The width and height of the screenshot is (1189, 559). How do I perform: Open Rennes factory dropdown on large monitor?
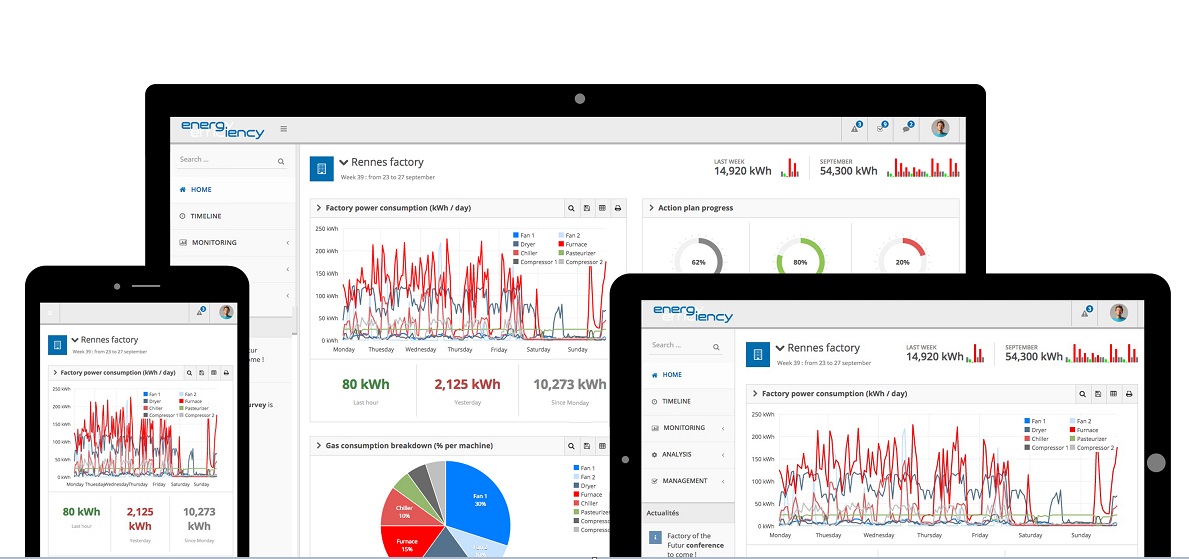coord(344,162)
